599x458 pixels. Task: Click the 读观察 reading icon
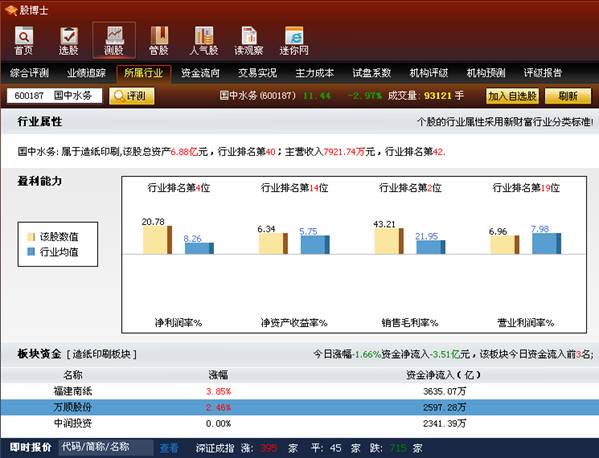[249, 40]
